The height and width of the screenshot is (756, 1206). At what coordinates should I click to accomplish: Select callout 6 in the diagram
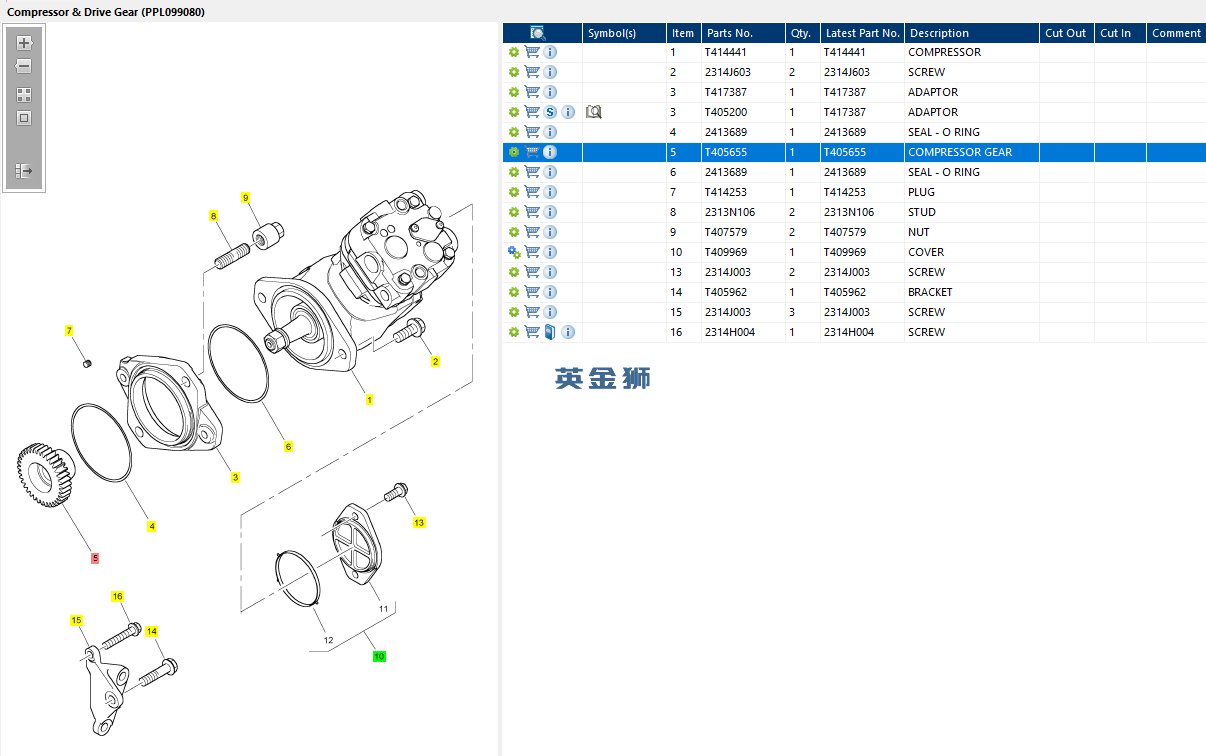288,446
